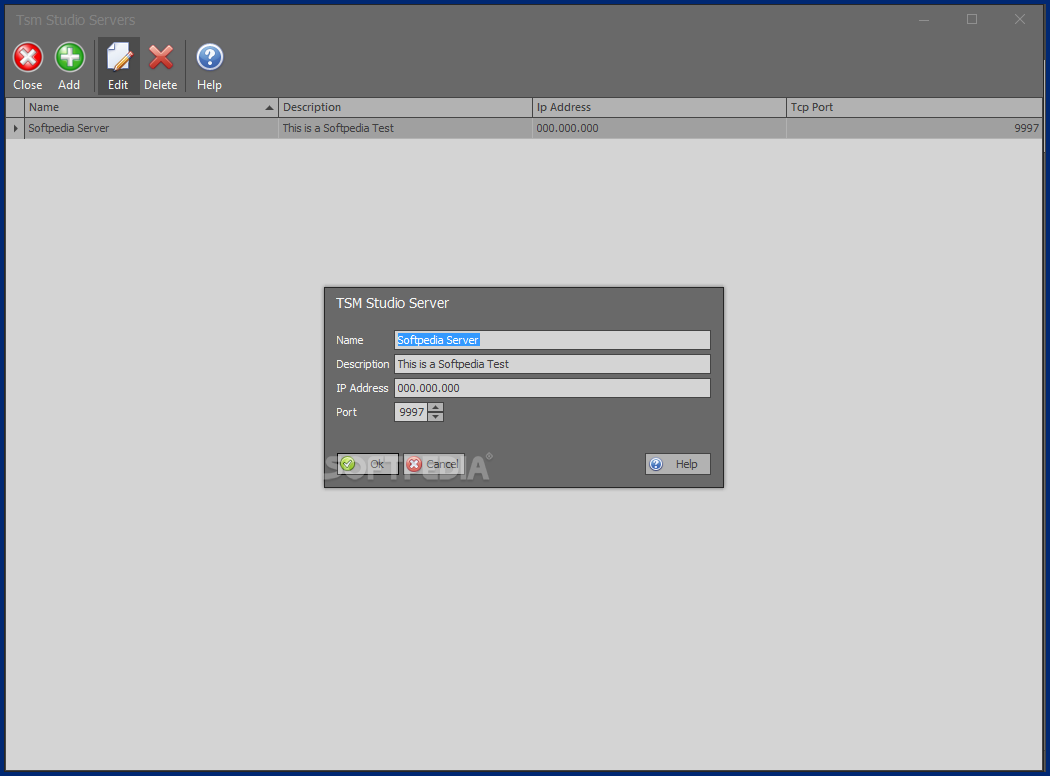The height and width of the screenshot is (776, 1050).
Task: Confirm the dialog with the Ok button
Action: [x=368, y=464]
